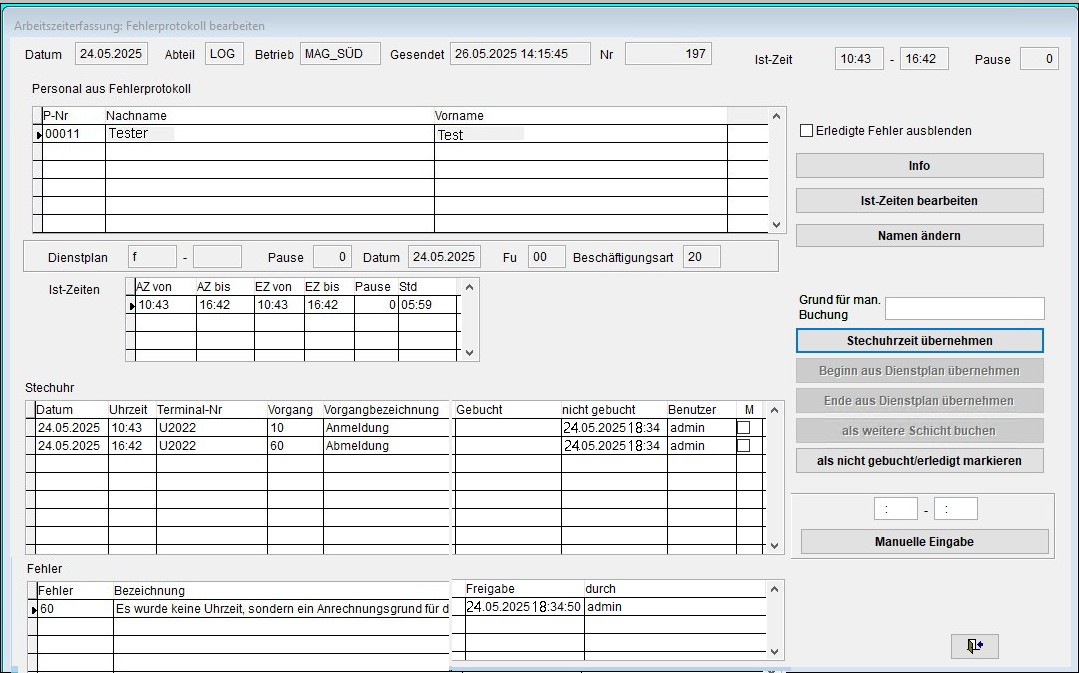
Task: Click the empty Dienstplan end field
Action: coord(217,257)
